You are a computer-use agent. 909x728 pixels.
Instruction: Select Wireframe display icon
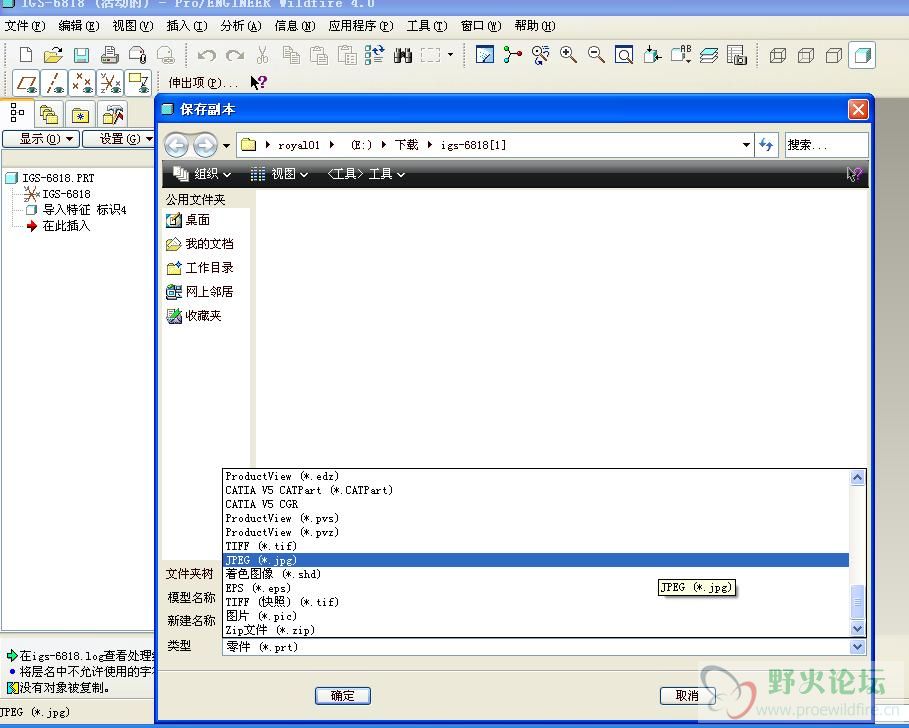coord(777,56)
